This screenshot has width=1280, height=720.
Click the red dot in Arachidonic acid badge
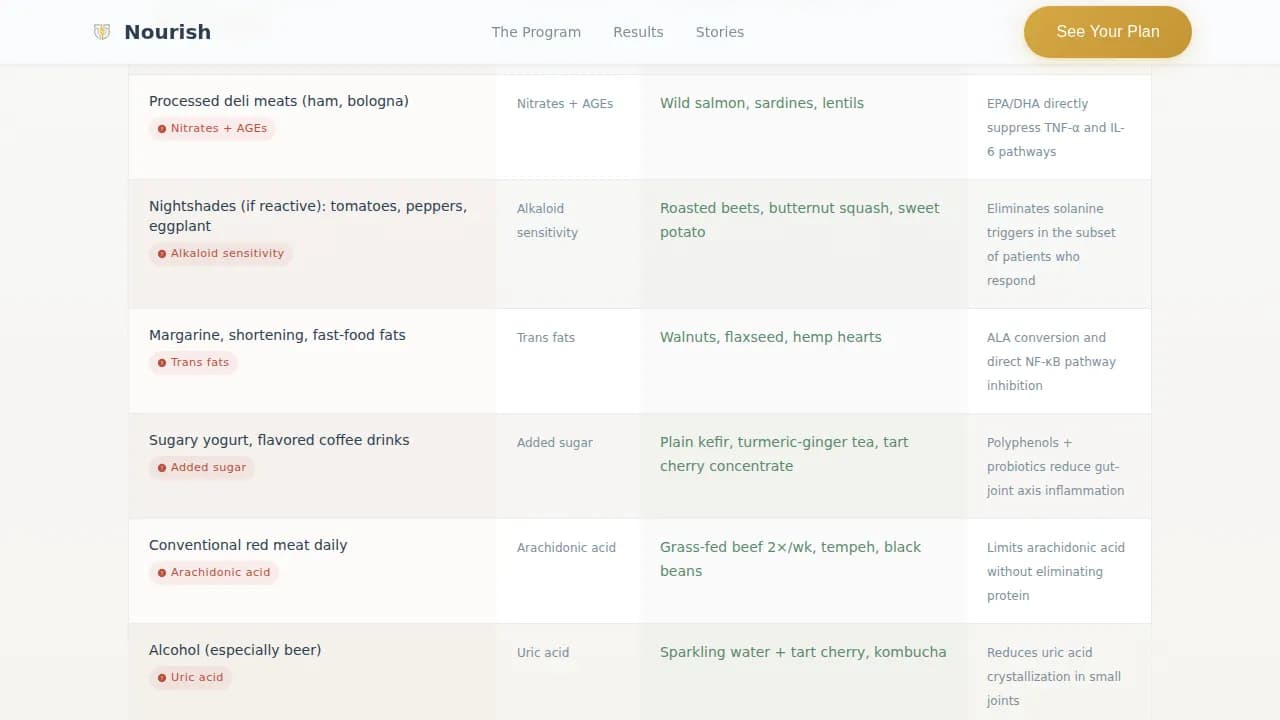[162, 573]
